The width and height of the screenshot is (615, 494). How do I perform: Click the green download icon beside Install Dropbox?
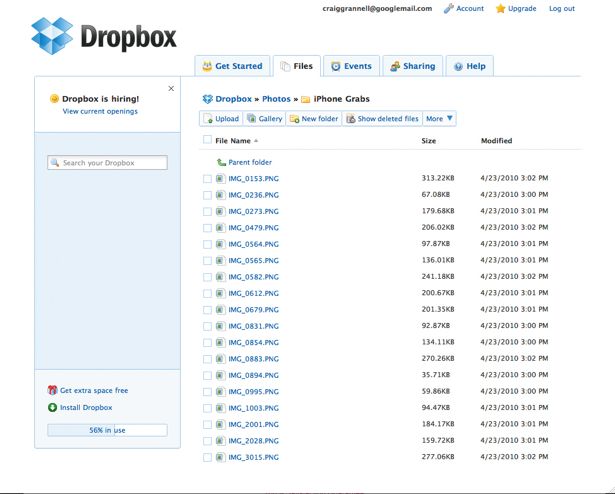[52, 407]
